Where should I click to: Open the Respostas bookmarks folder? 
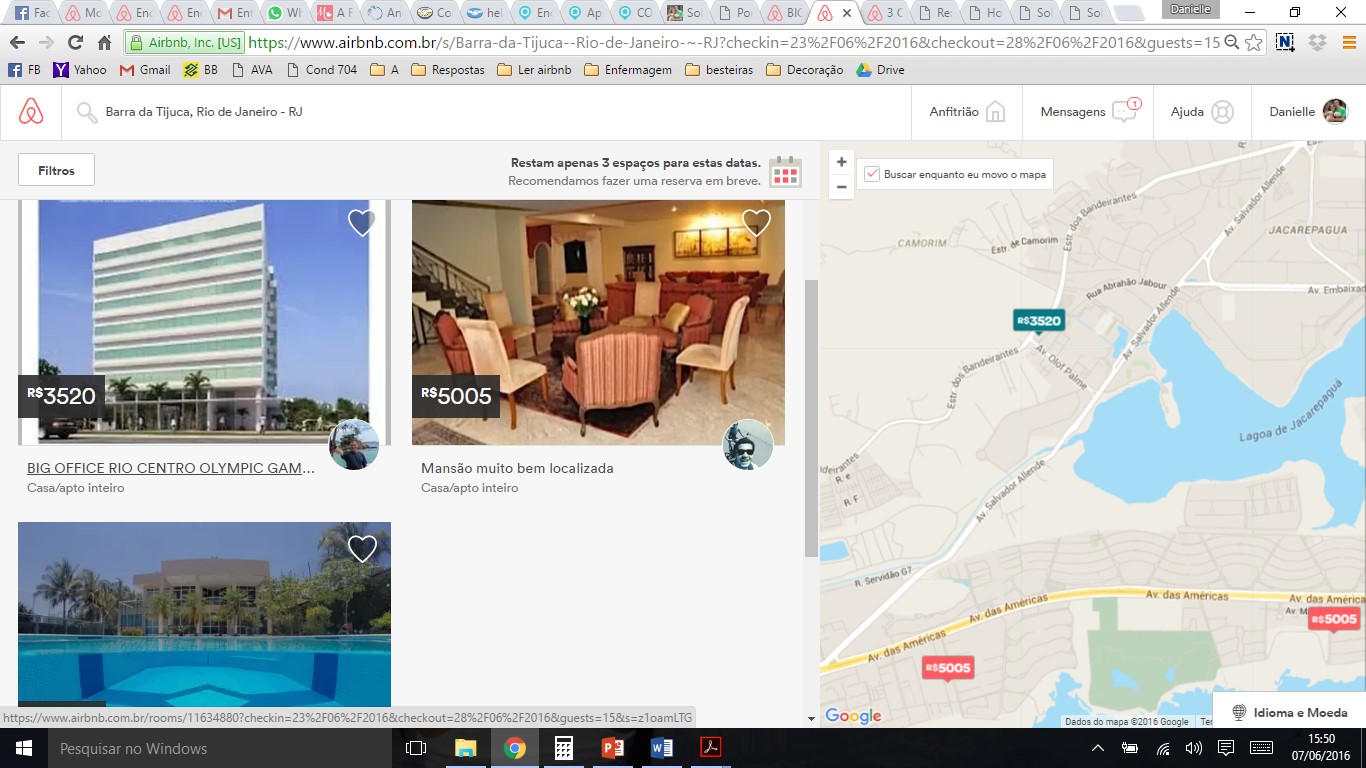[447, 70]
